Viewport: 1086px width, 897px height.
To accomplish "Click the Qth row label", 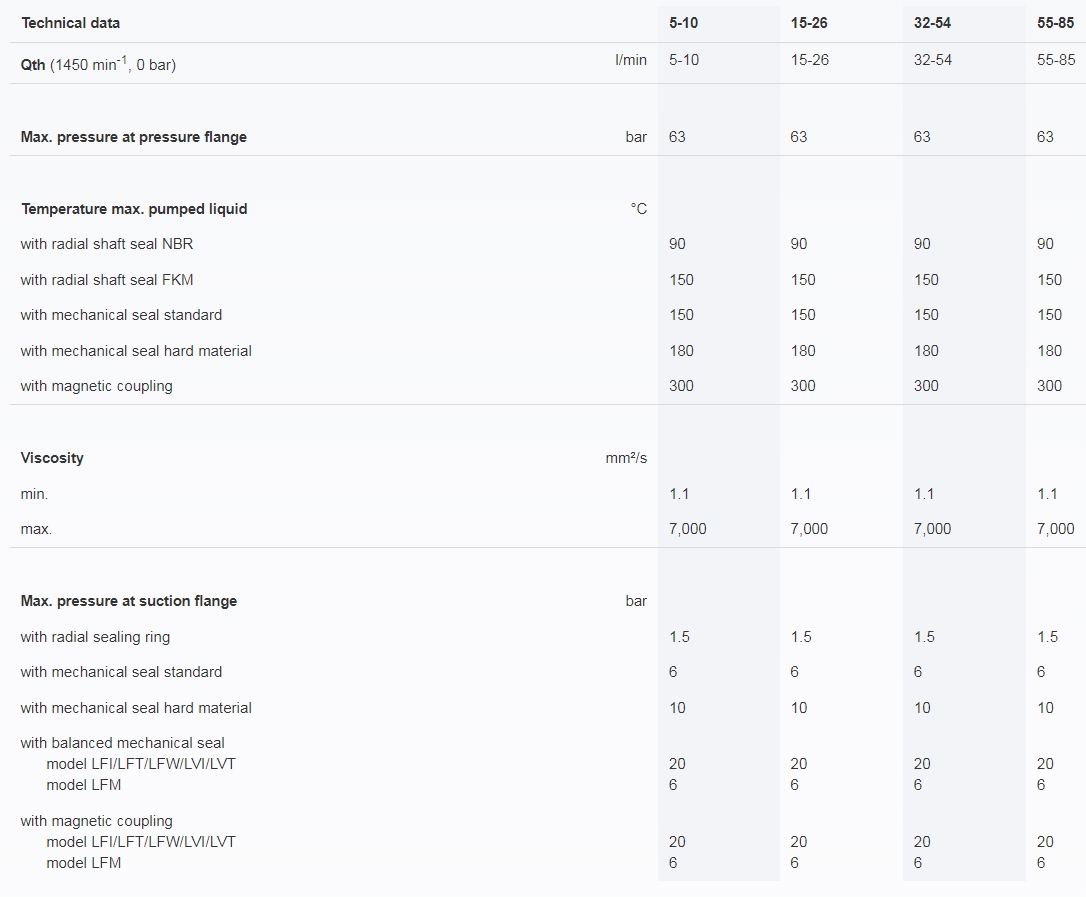I will pyautogui.click(x=98, y=64).
